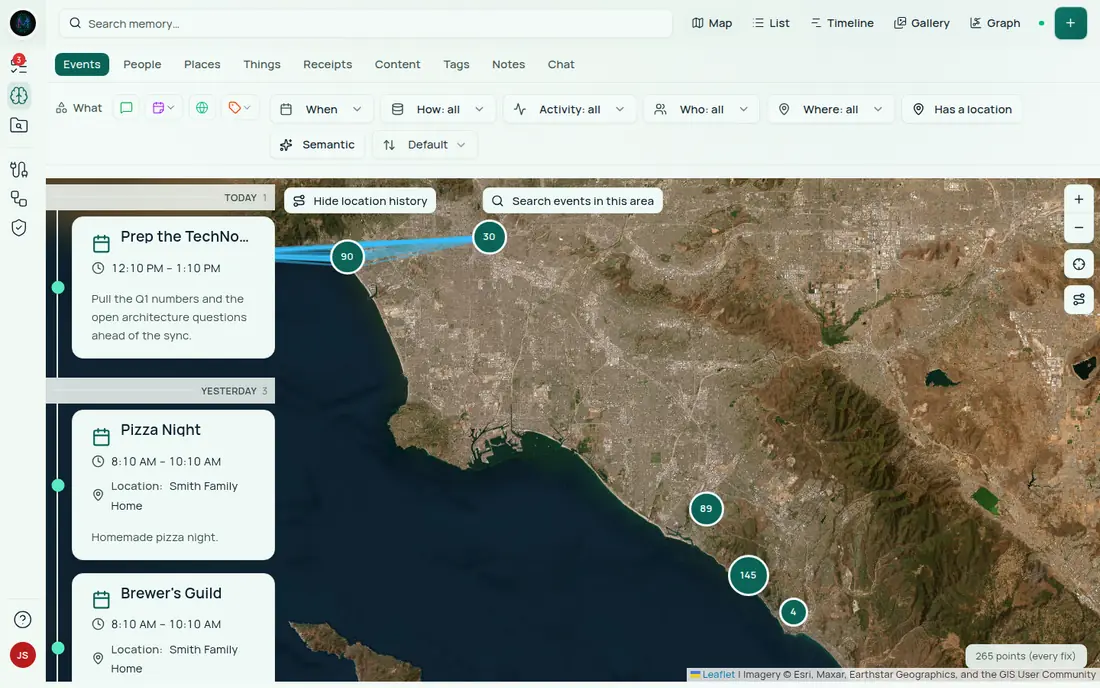Switch to Graph view
Image resolution: width=1100 pixels, height=688 pixels.
click(x=995, y=23)
